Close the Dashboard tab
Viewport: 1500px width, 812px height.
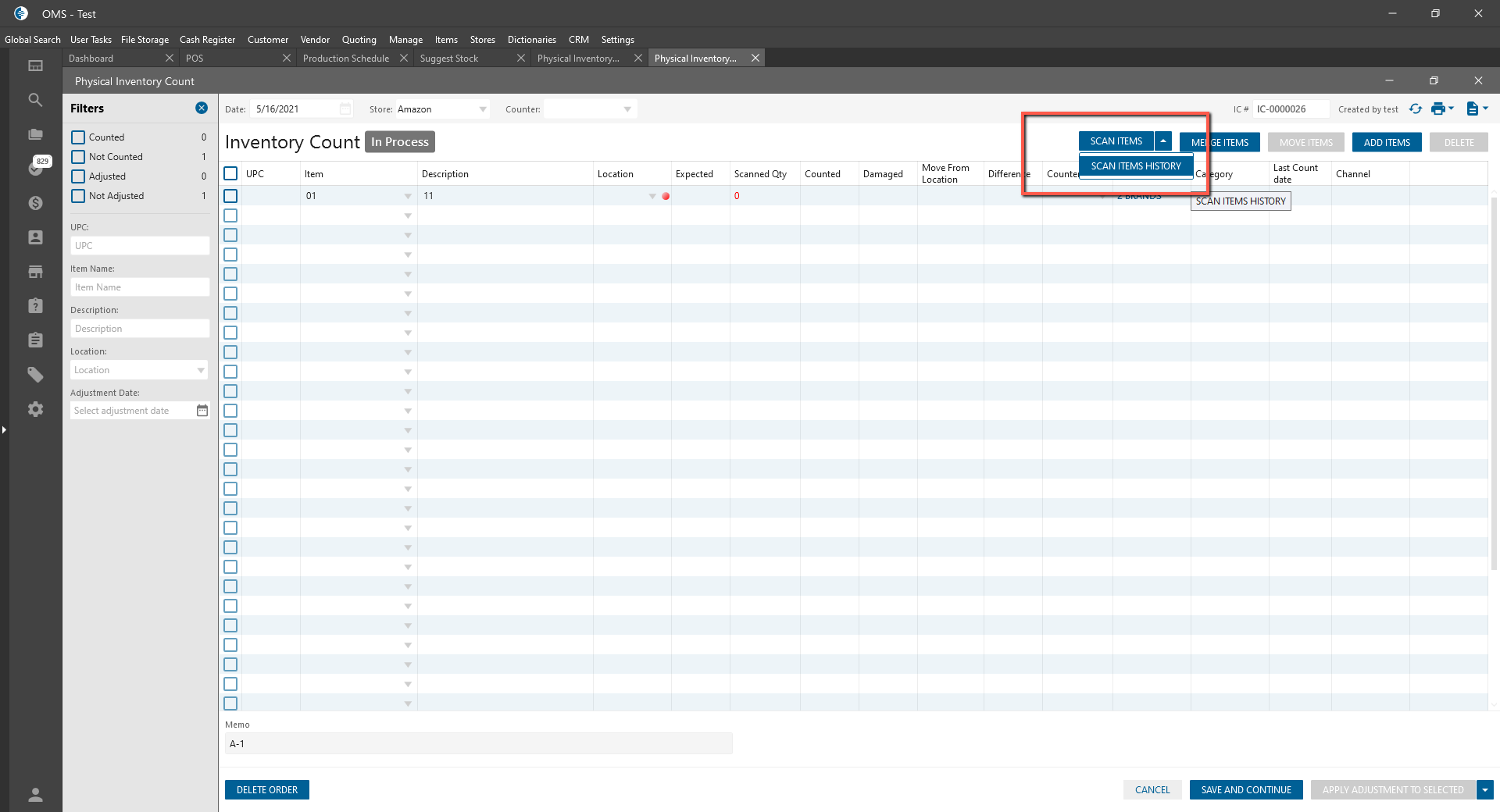point(169,58)
